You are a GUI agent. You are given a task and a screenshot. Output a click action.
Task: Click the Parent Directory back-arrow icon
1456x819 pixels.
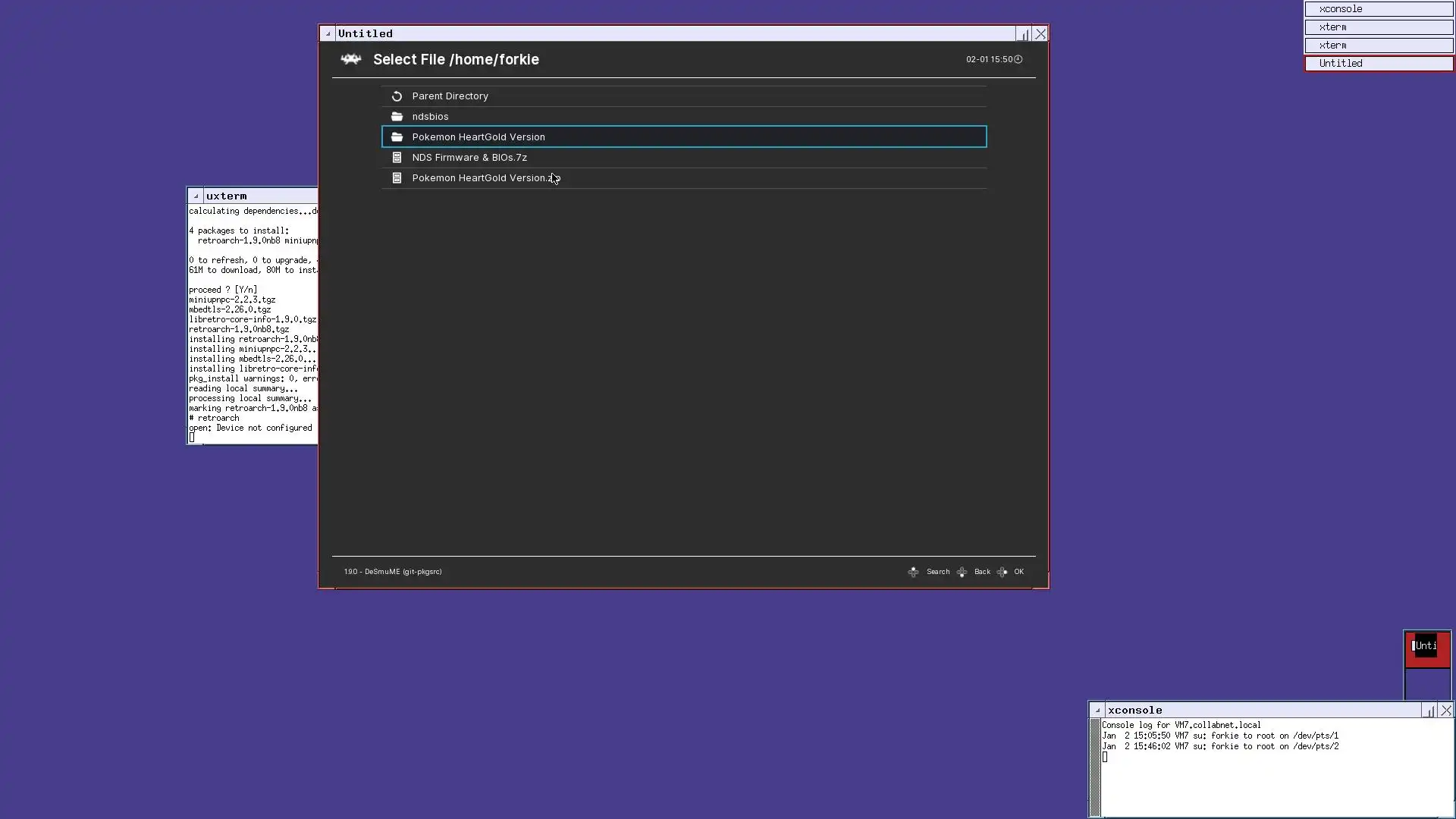point(397,96)
